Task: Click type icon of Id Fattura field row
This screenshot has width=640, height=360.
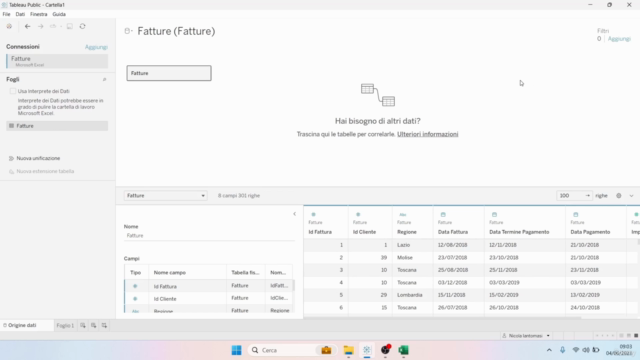Action: click(x=135, y=286)
